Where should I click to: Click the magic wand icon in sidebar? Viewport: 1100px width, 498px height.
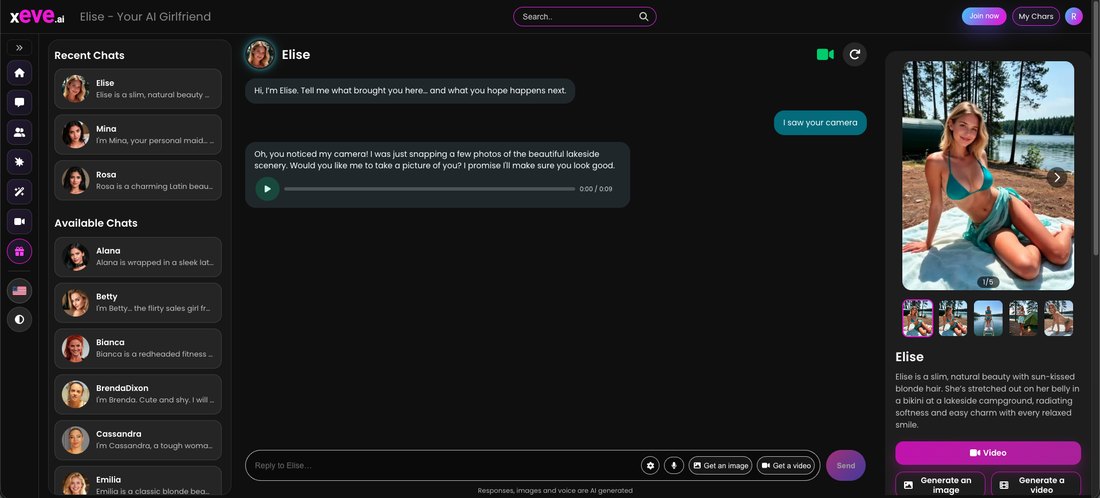click(19, 191)
